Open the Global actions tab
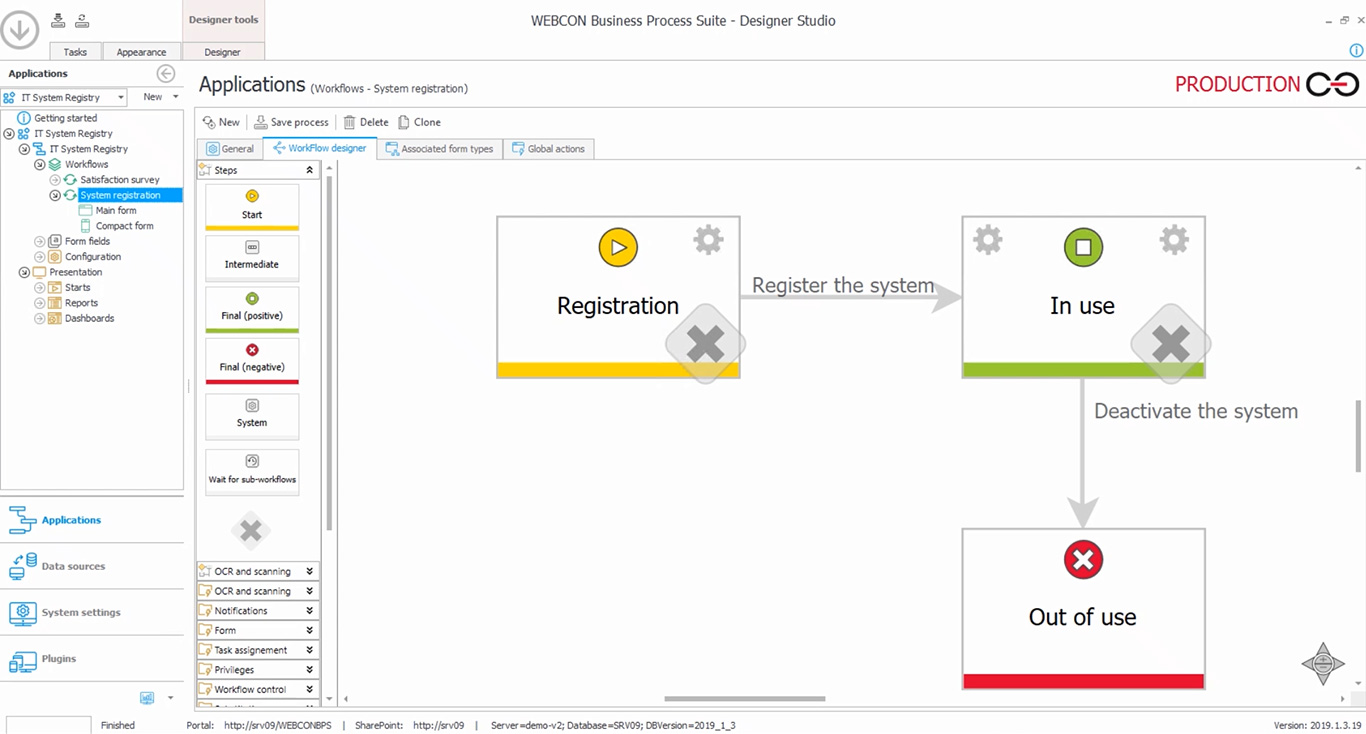 548,149
